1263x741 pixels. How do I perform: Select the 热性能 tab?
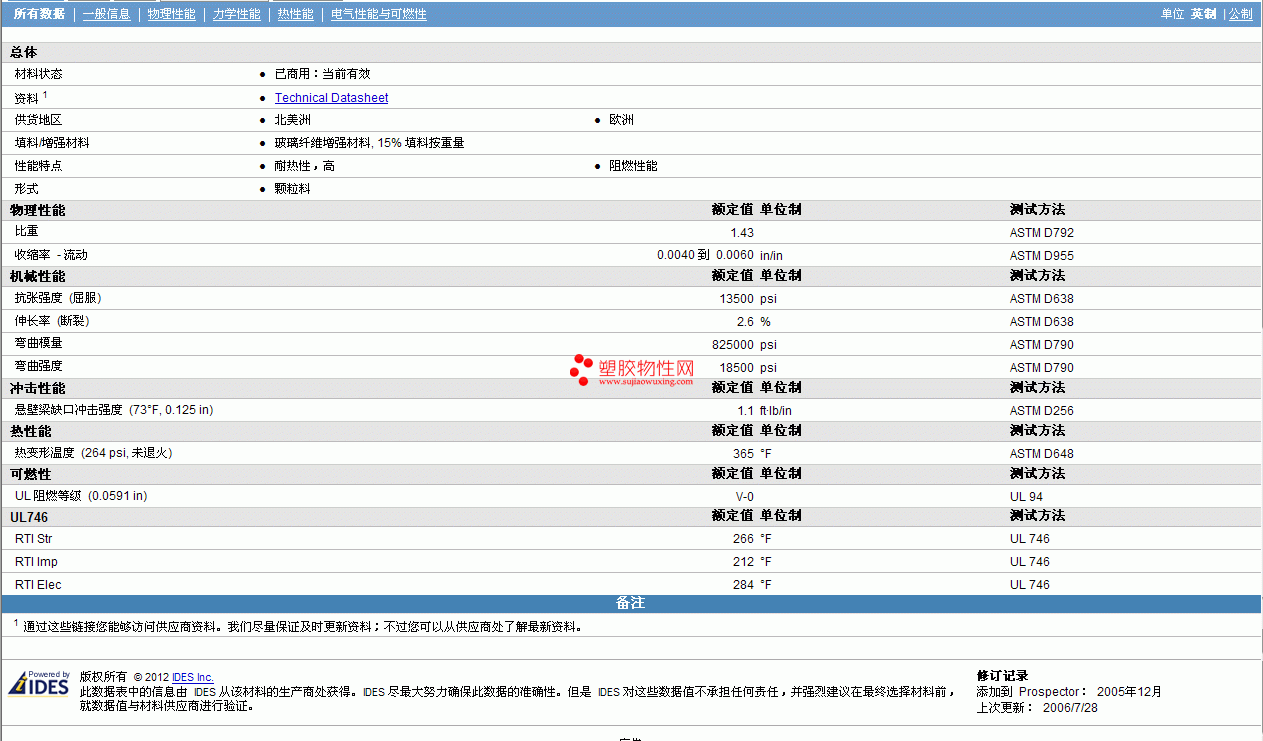(x=295, y=14)
